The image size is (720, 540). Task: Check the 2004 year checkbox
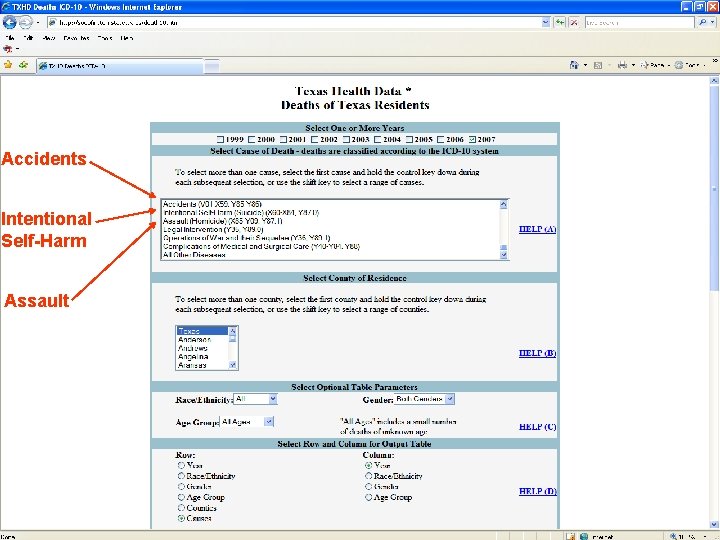click(377, 139)
